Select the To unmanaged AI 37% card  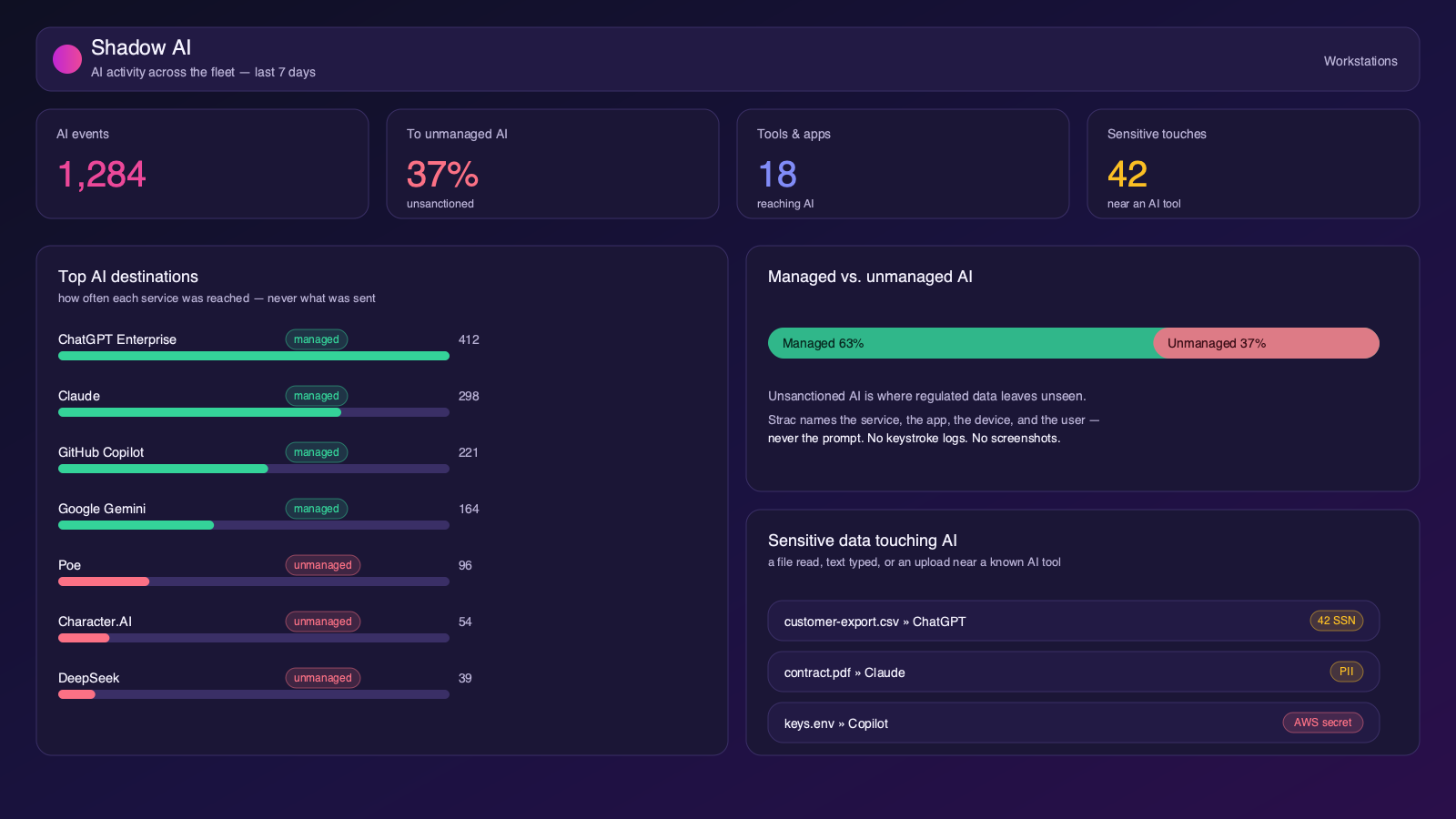(552, 164)
